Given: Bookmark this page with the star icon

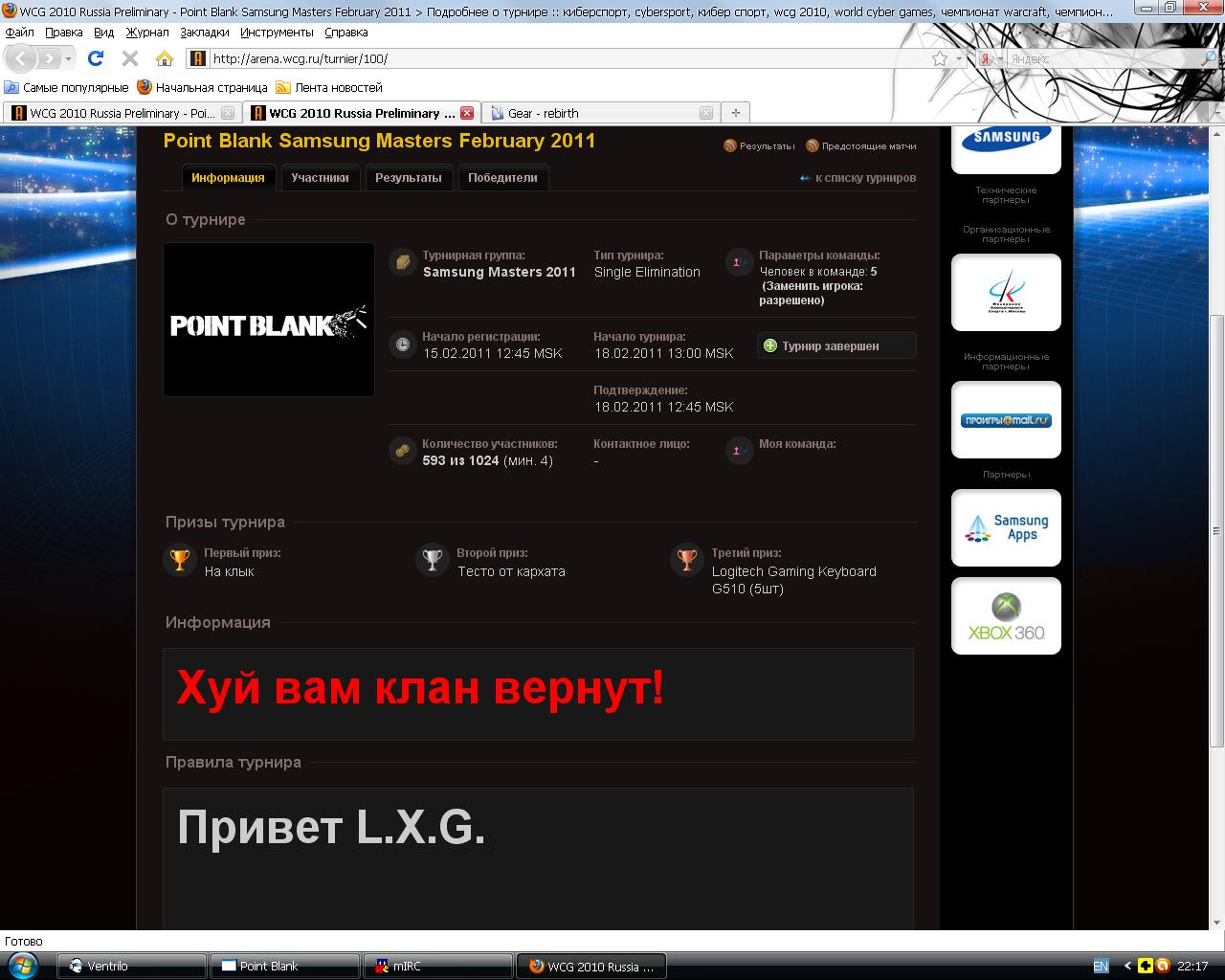Looking at the screenshot, I should [940, 58].
